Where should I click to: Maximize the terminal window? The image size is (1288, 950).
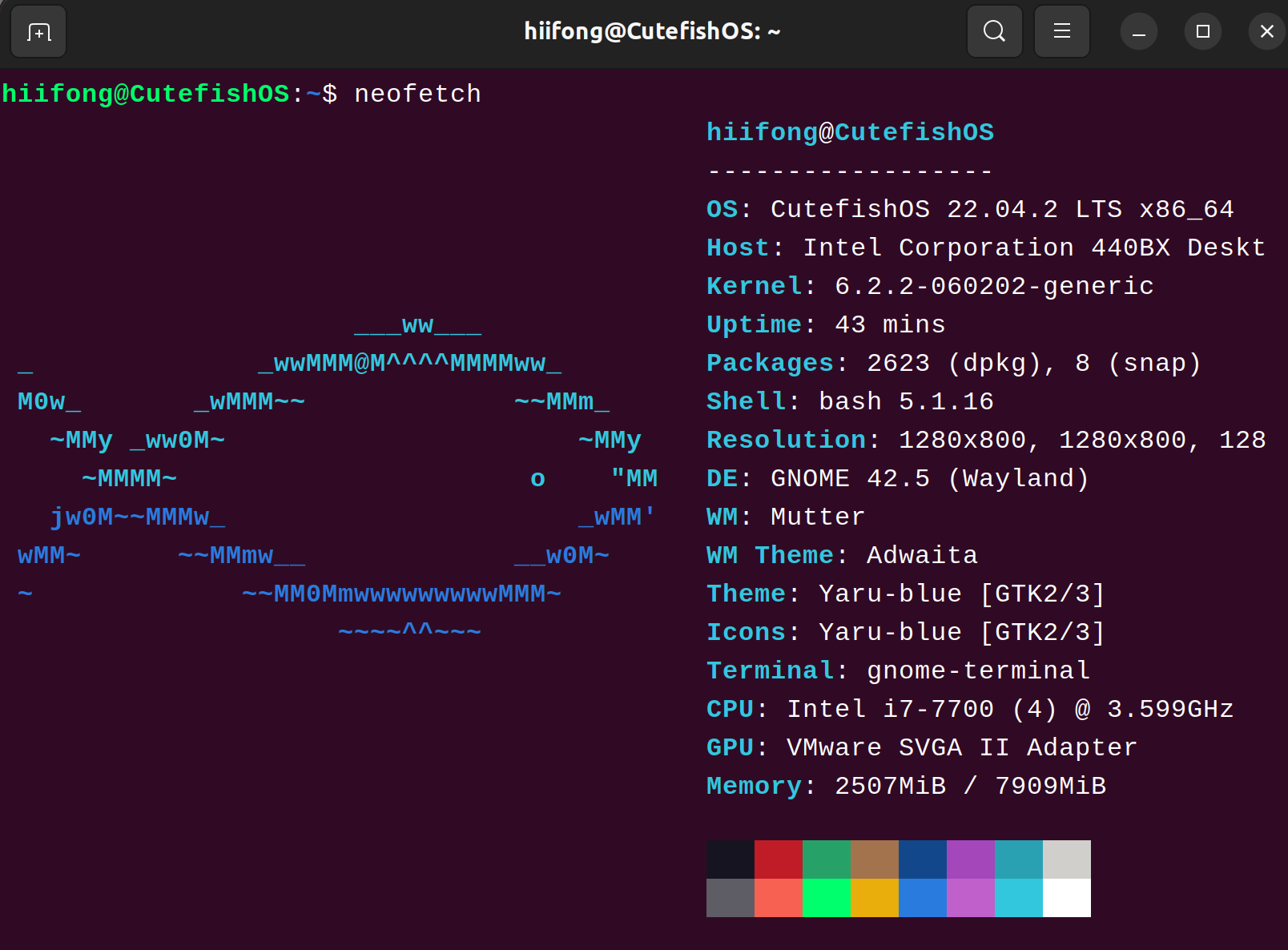1202,32
